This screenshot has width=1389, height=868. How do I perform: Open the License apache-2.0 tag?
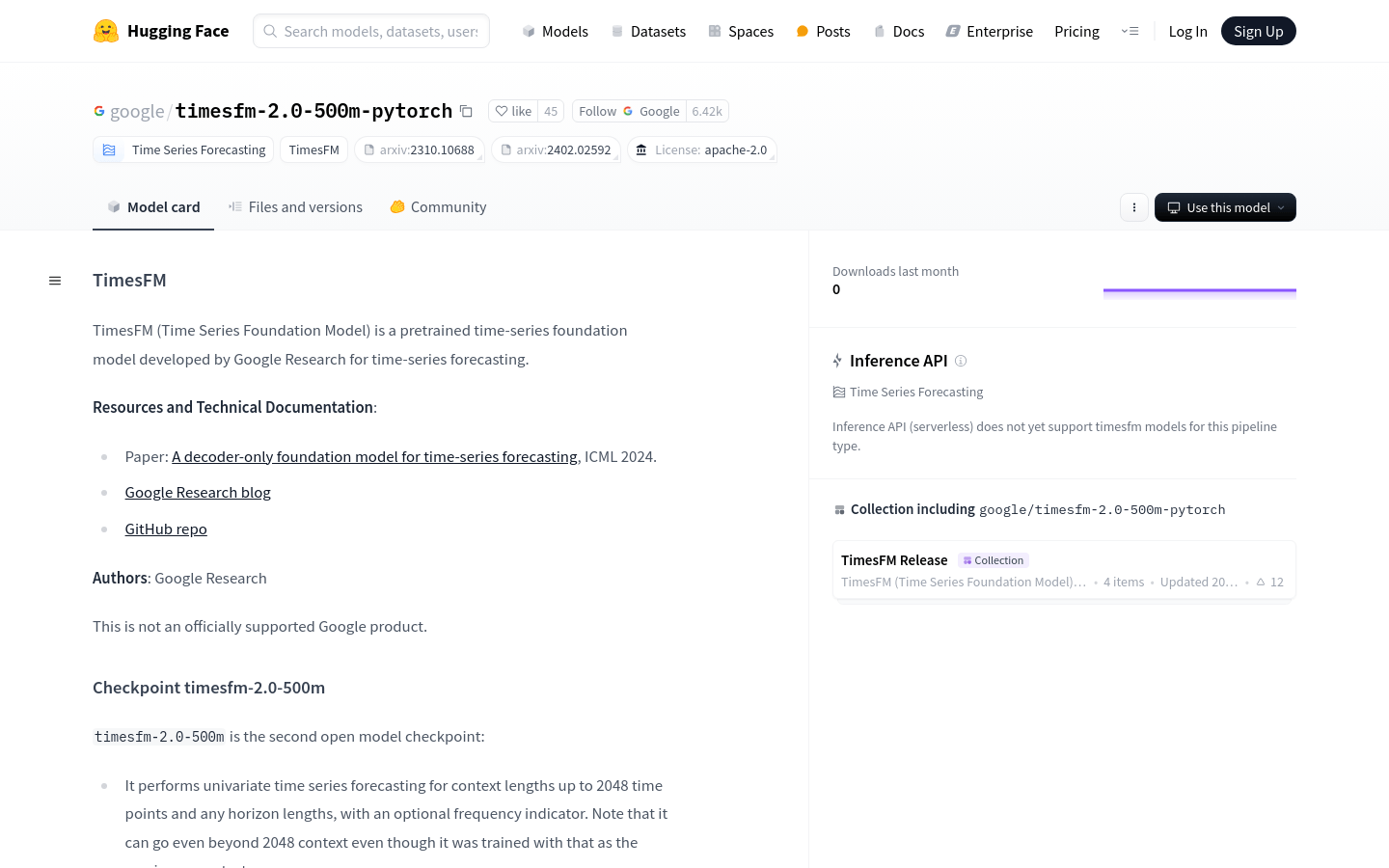pyautogui.click(x=702, y=149)
